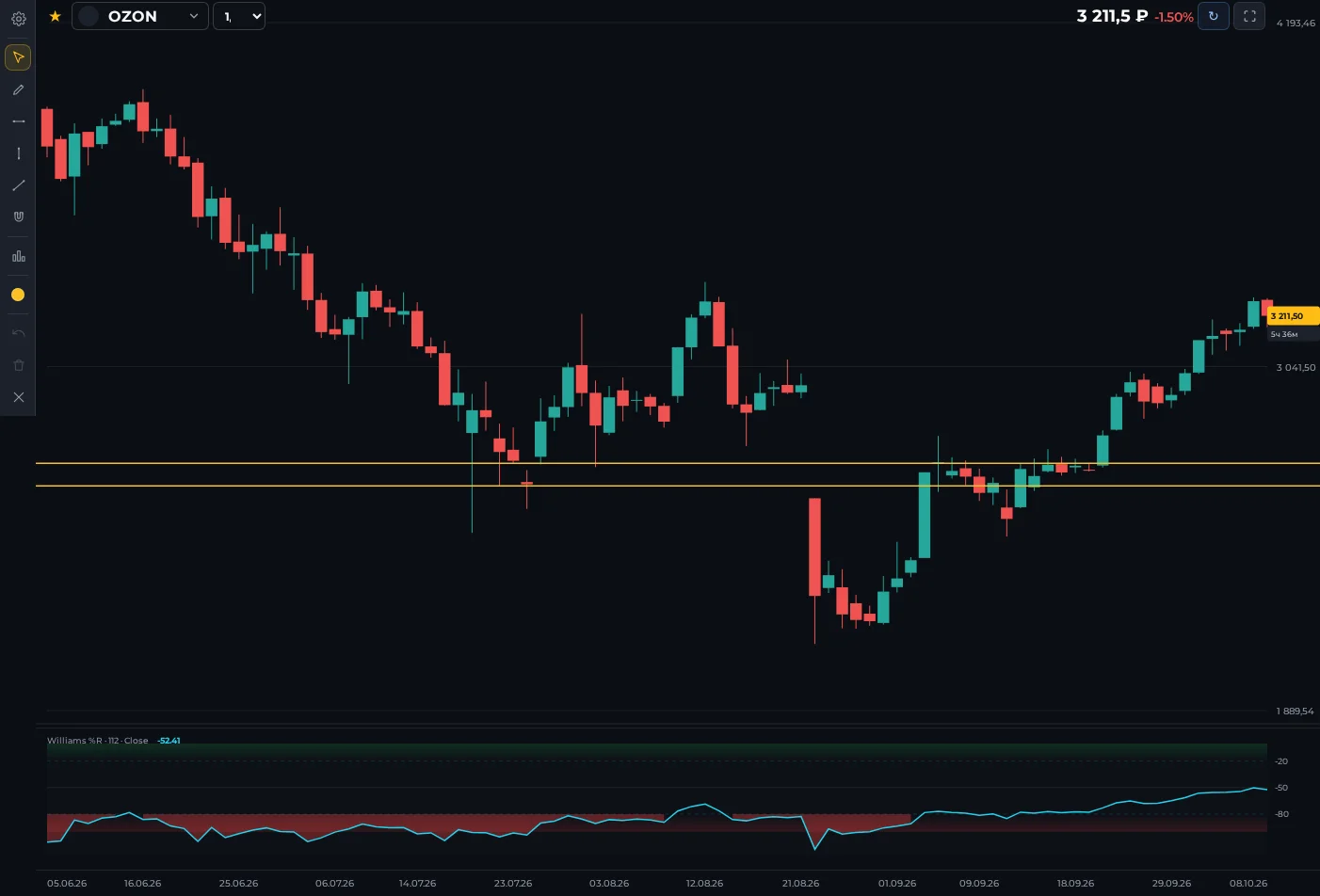
Task: Click the 3 041,50 price axis label
Action: point(1296,367)
